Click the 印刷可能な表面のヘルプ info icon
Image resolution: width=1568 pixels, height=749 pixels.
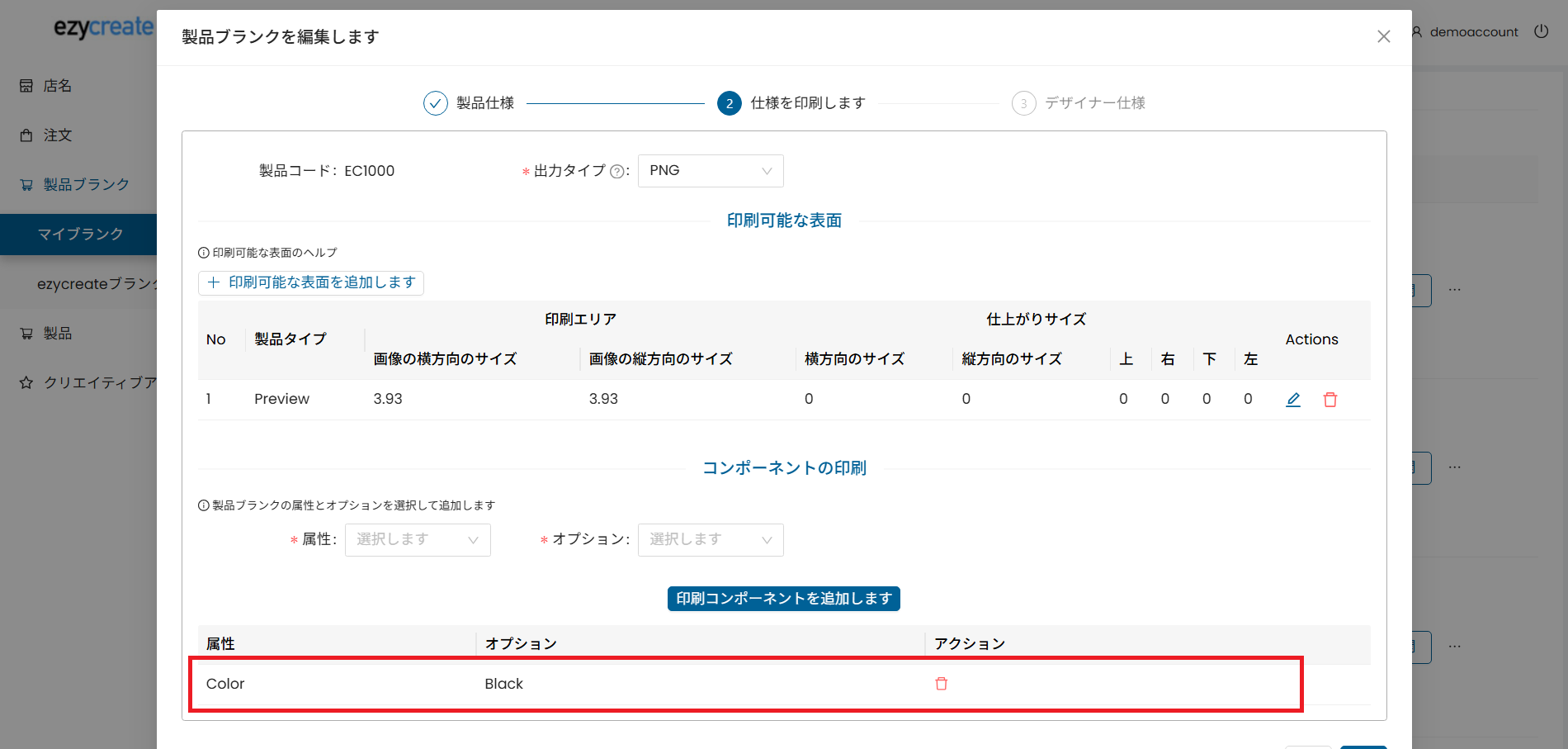[x=204, y=253]
